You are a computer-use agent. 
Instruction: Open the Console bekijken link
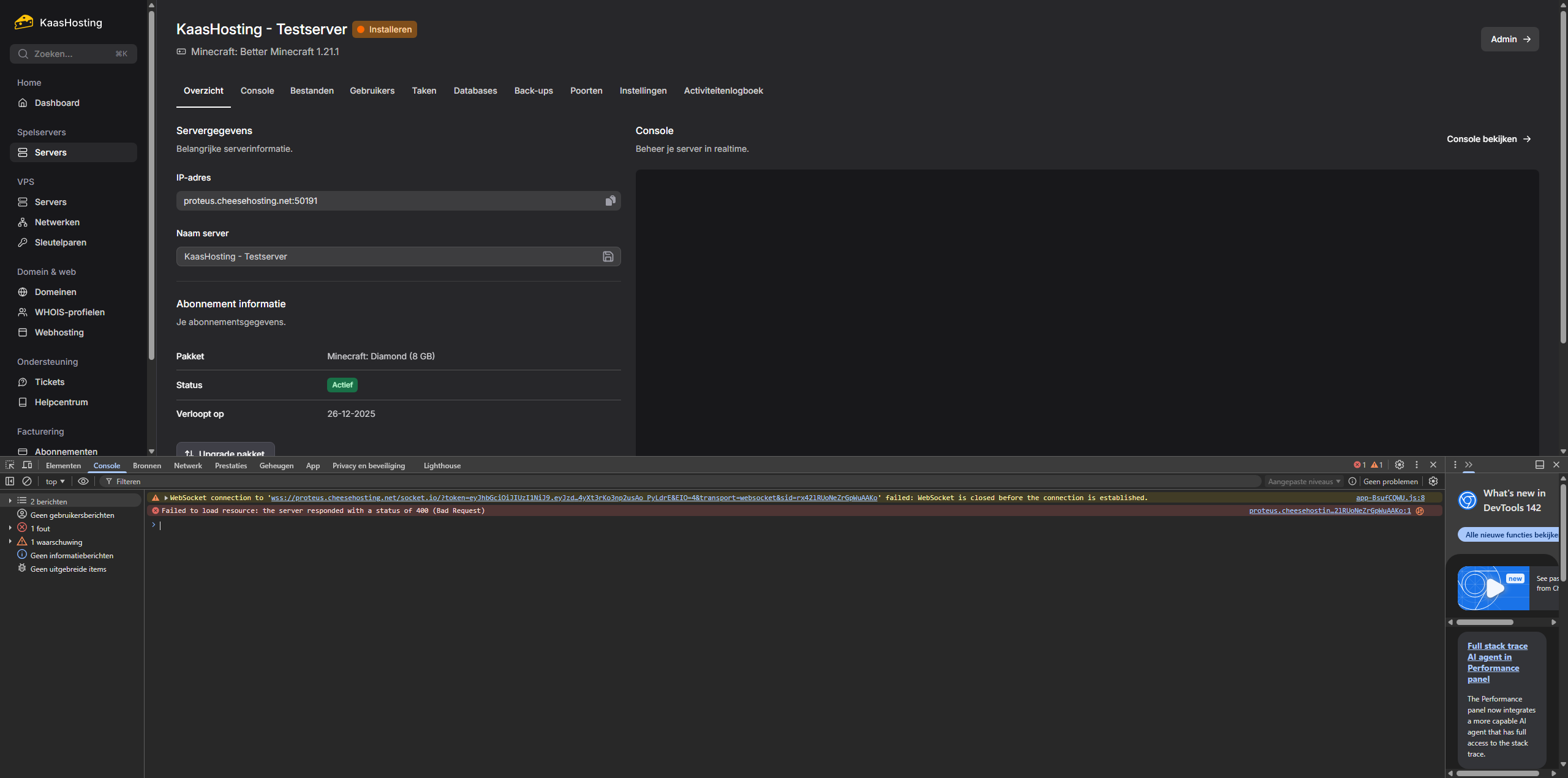click(x=1488, y=139)
